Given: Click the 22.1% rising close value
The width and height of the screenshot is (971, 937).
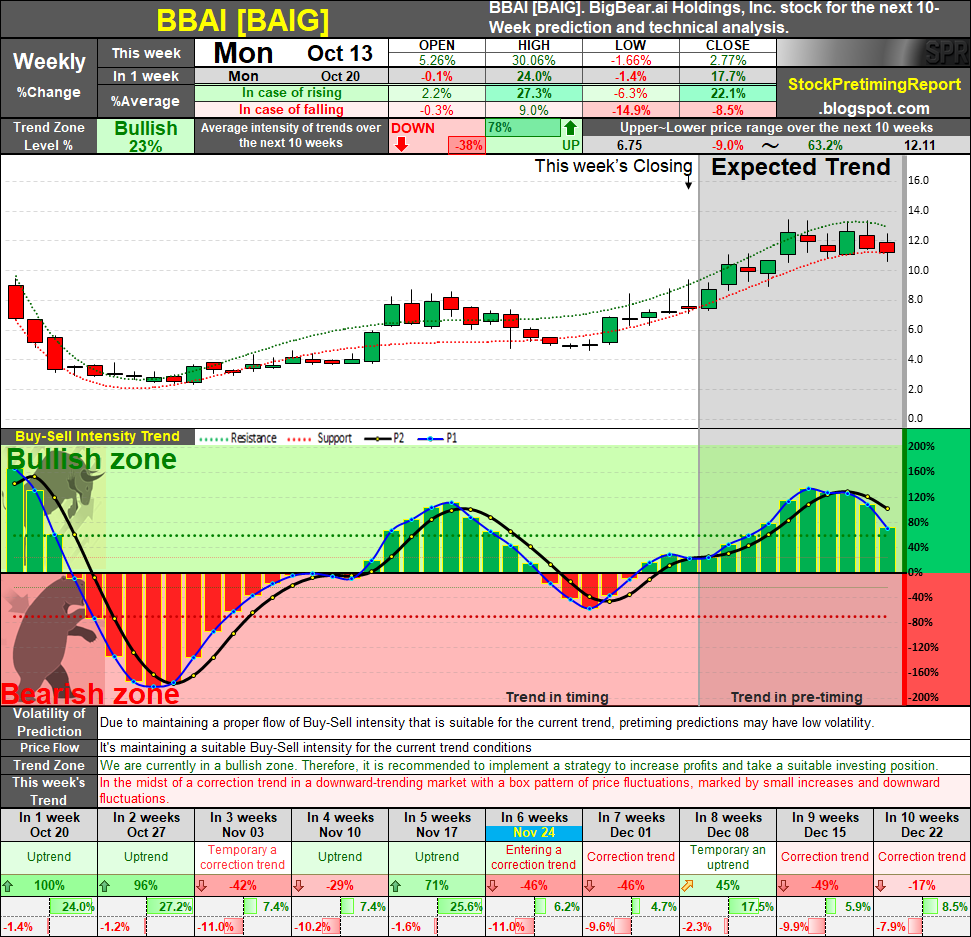Looking at the screenshot, I should click(x=728, y=94).
